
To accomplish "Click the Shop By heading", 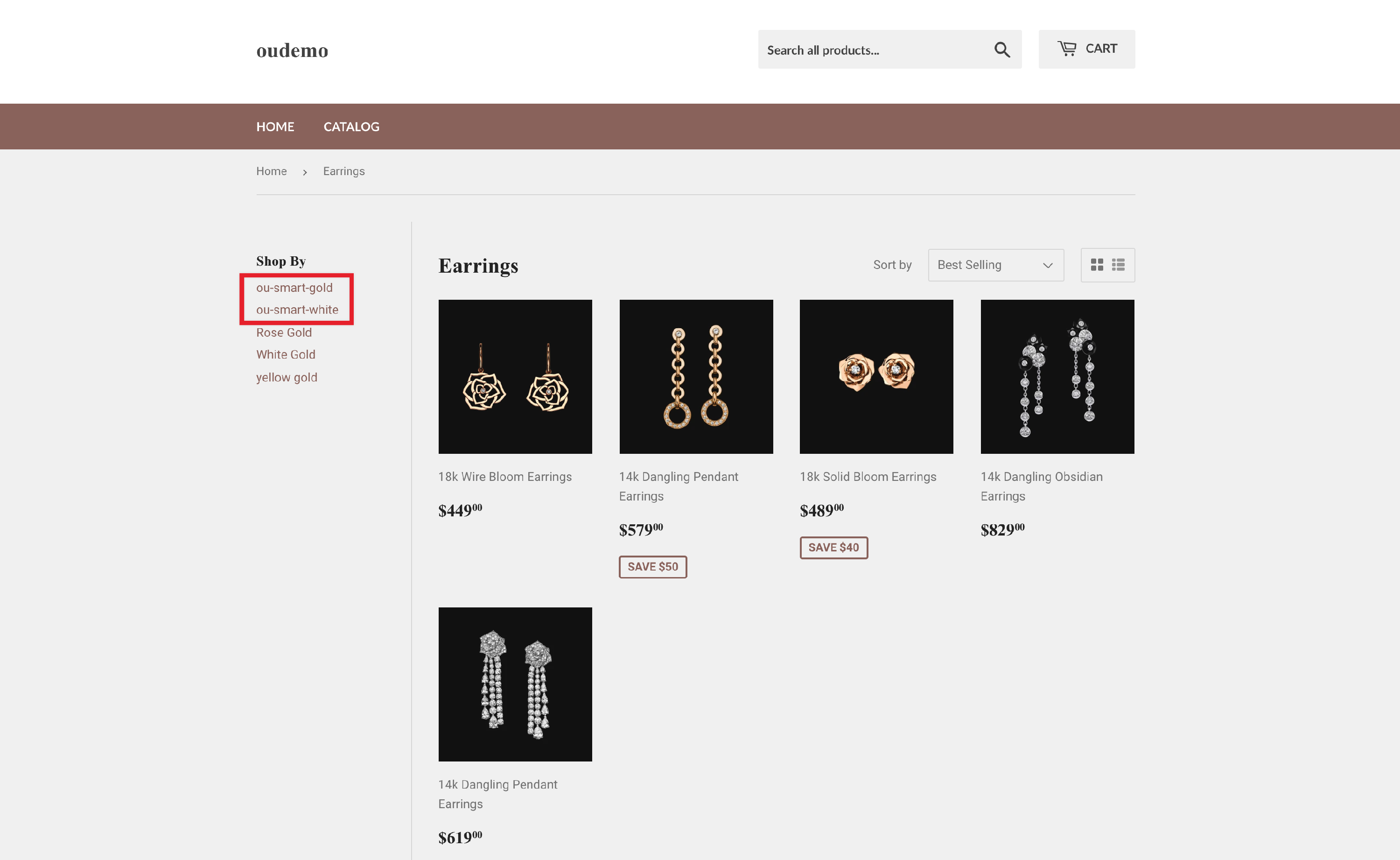I will (281, 261).
